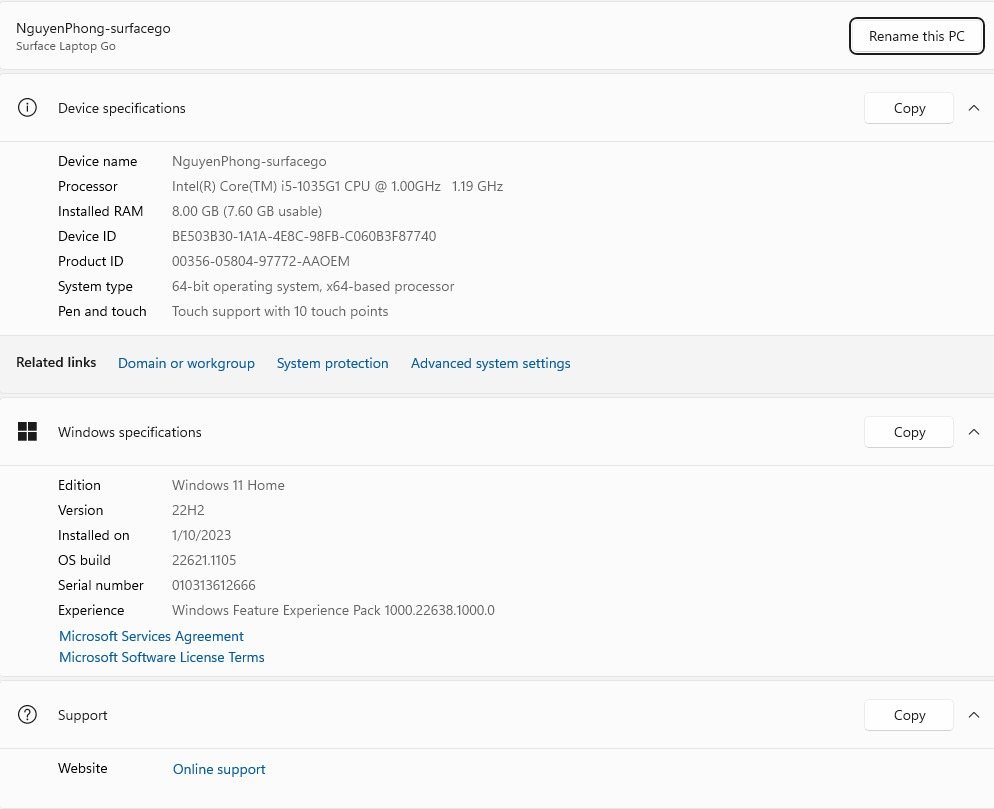The width and height of the screenshot is (994, 809).
Task: Open Domain or workgroup link
Action: [186, 363]
